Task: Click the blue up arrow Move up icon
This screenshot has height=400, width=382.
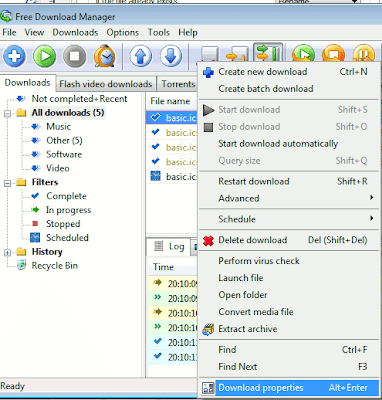Action: (140, 56)
